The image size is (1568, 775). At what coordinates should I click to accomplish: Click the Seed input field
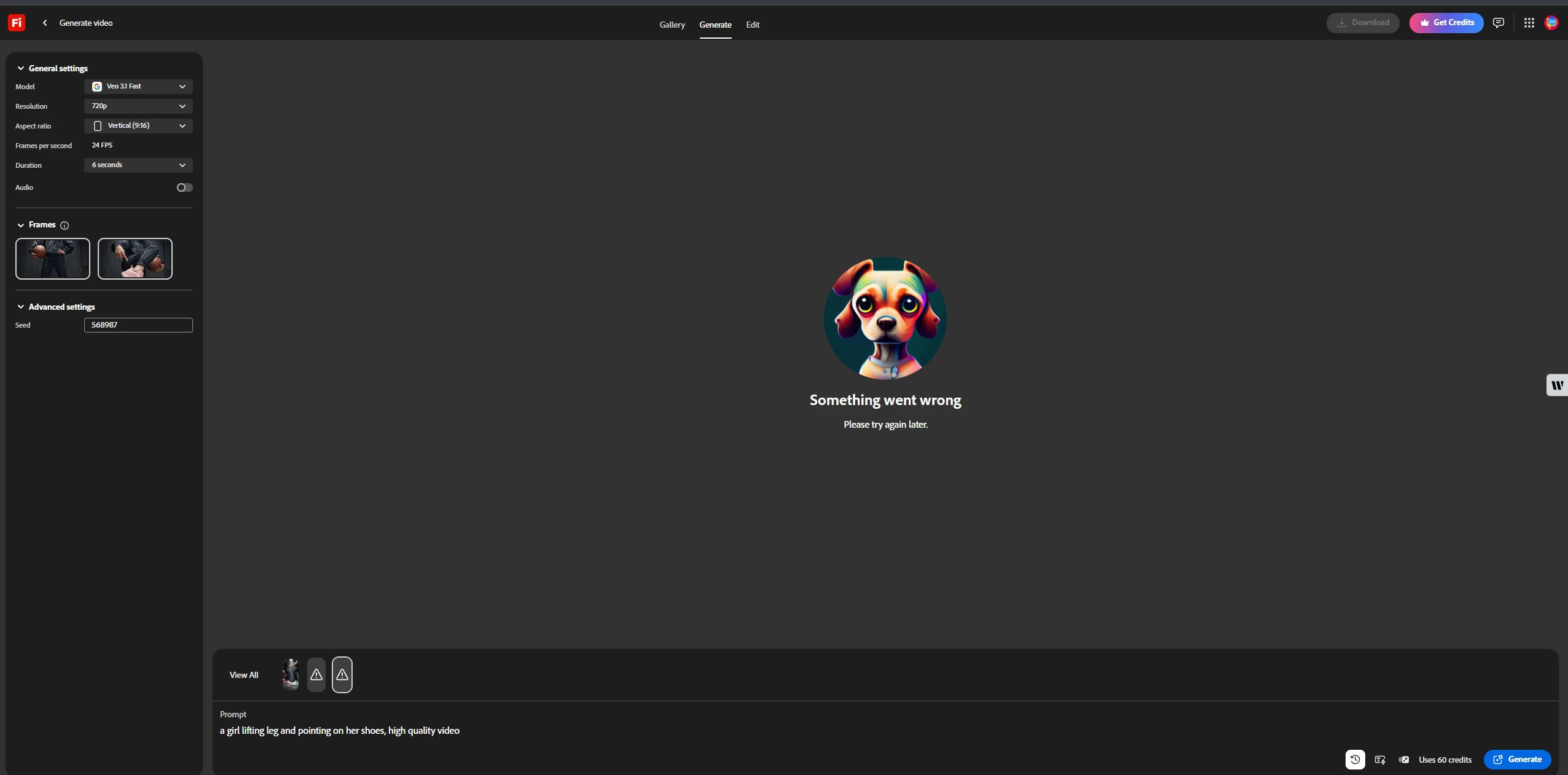point(138,325)
